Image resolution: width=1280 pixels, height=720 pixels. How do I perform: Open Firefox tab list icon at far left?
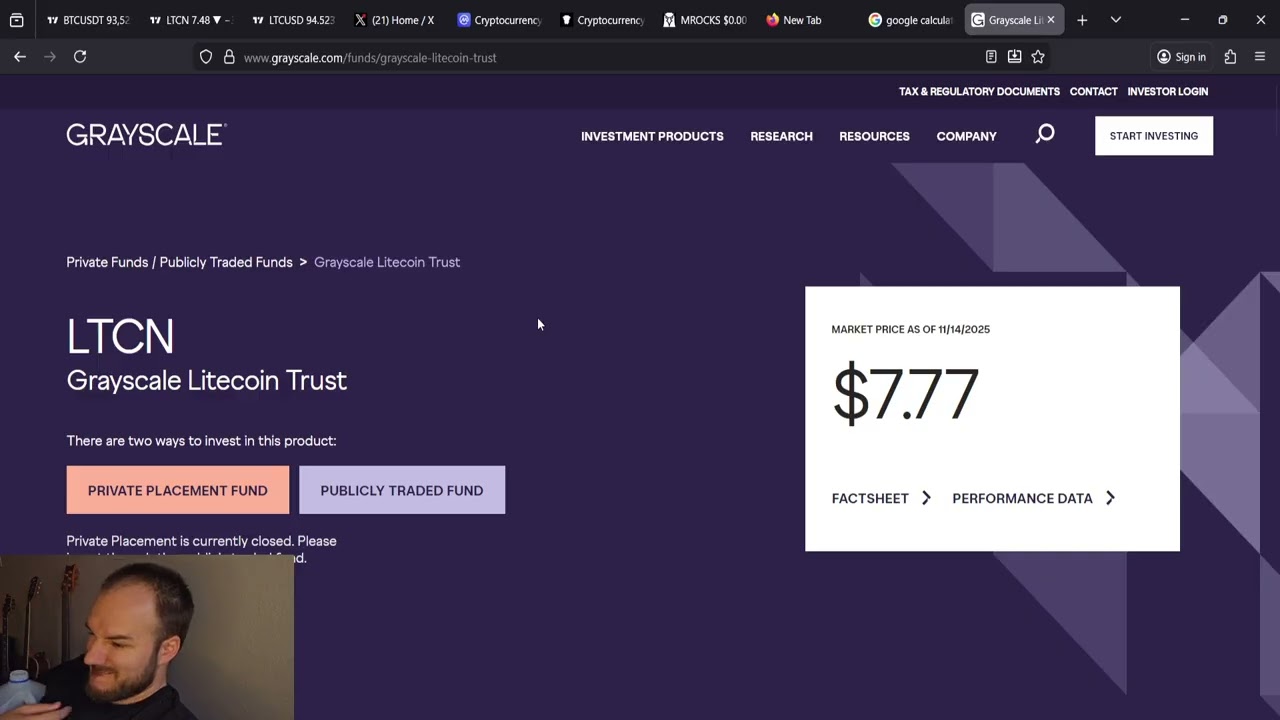click(x=16, y=20)
